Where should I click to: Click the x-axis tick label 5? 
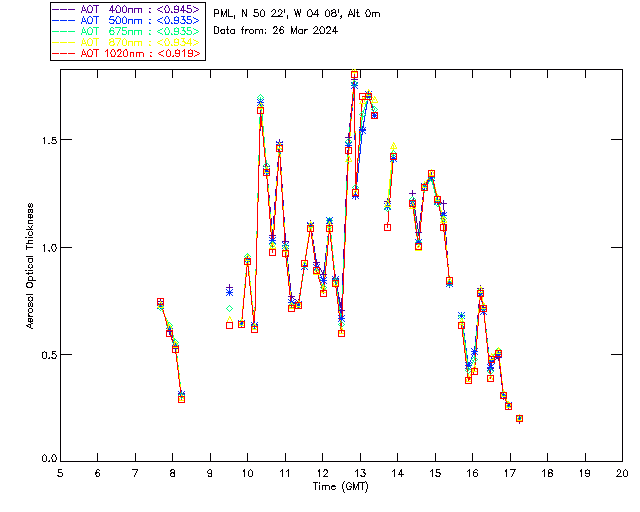[x=60, y=473]
